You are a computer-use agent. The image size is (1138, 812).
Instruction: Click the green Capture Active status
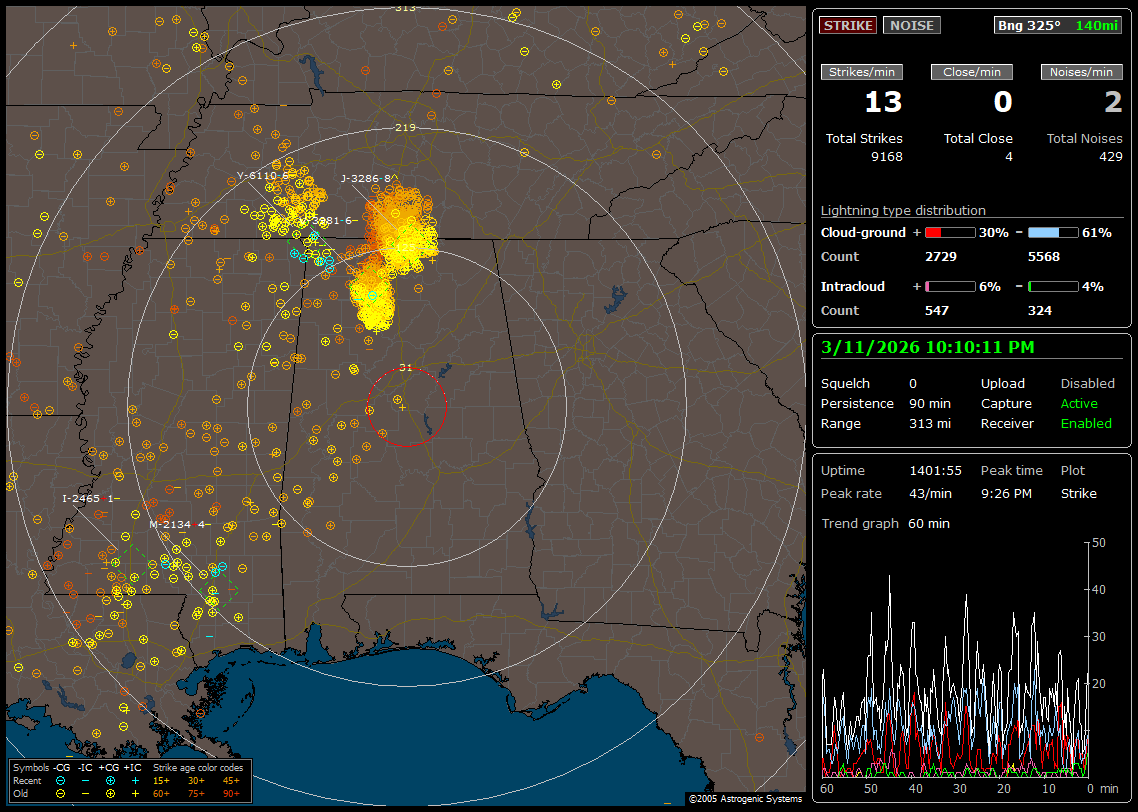pyautogui.click(x=1079, y=404)
